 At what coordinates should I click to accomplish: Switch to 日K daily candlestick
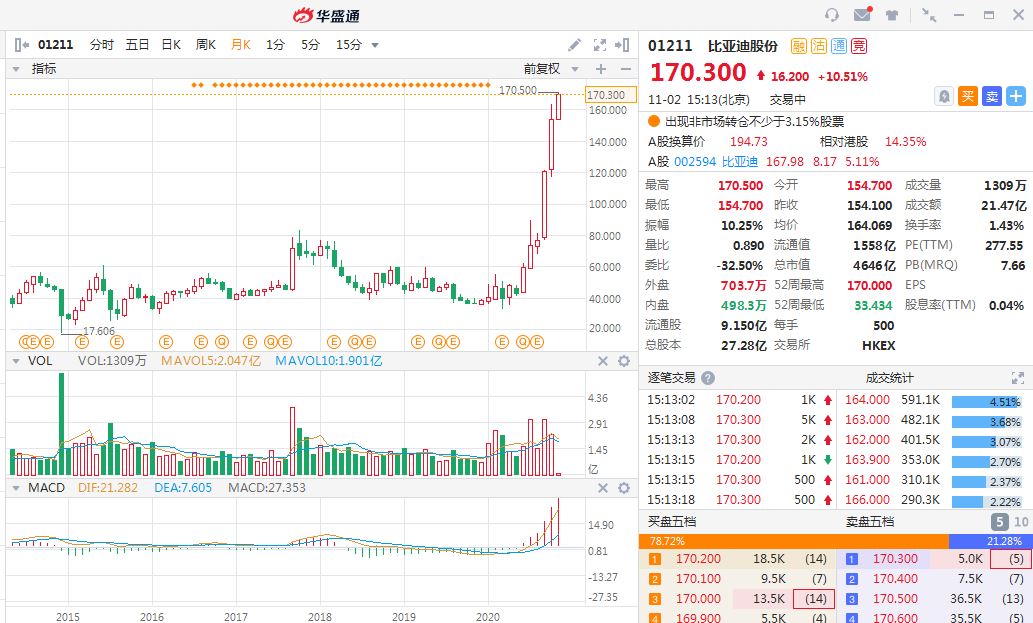point(171,45)
